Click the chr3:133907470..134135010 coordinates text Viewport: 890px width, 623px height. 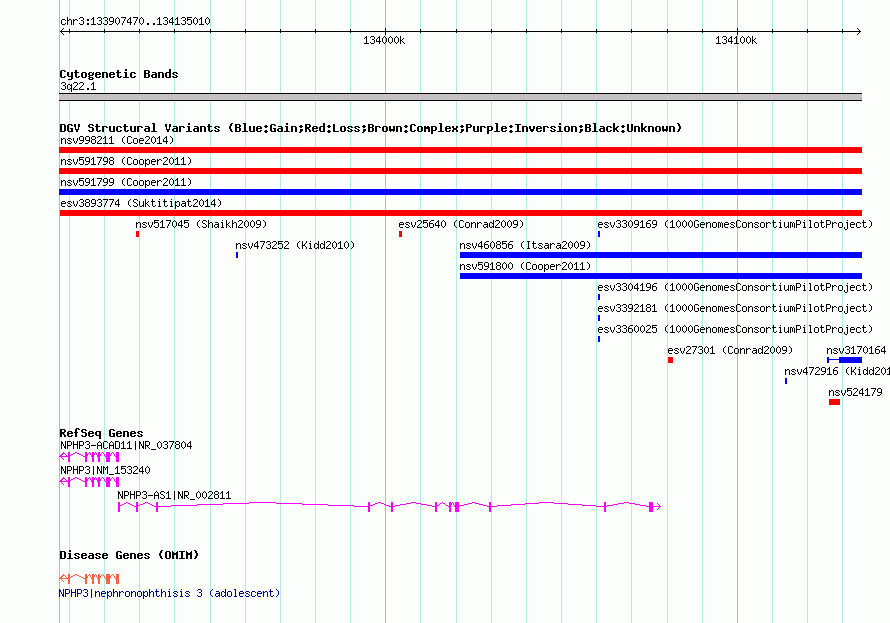coord(135,22)
